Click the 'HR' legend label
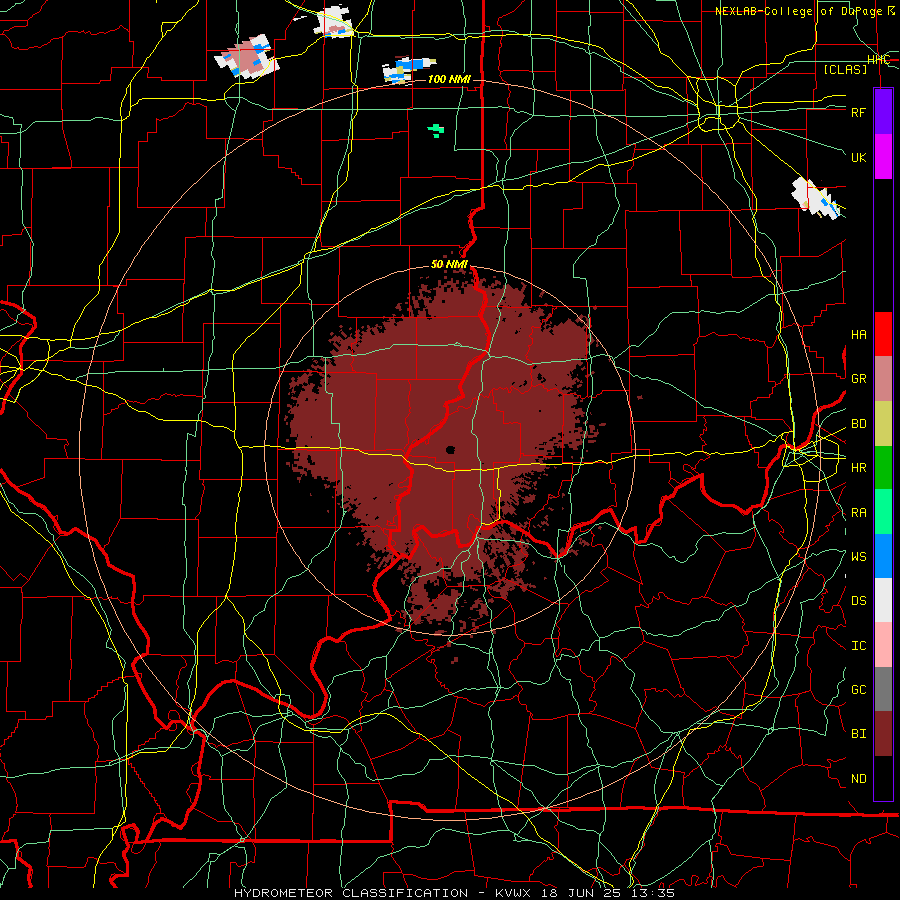 point(858,468)
